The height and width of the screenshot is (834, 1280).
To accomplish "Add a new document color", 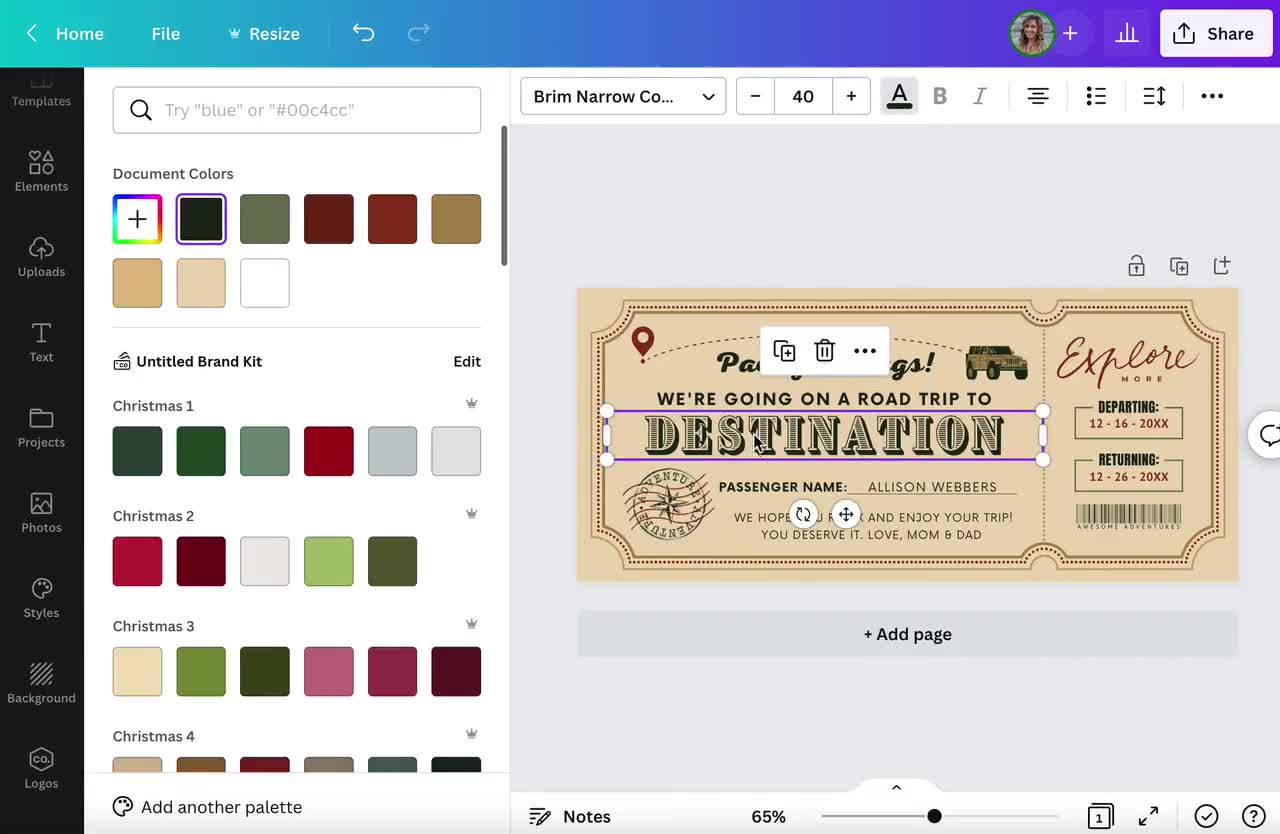I will pos(137,219).
